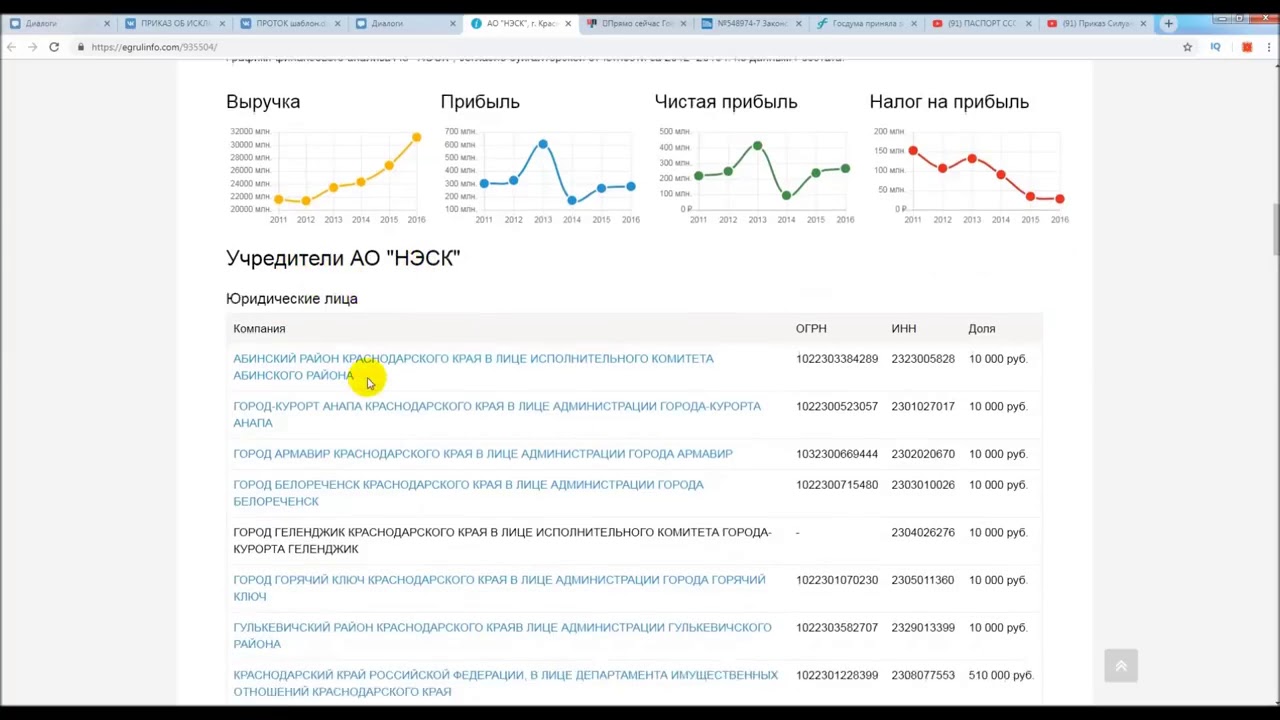Select the Выручка chart heading
The image size is (1280, 720).
click(263, 102)
